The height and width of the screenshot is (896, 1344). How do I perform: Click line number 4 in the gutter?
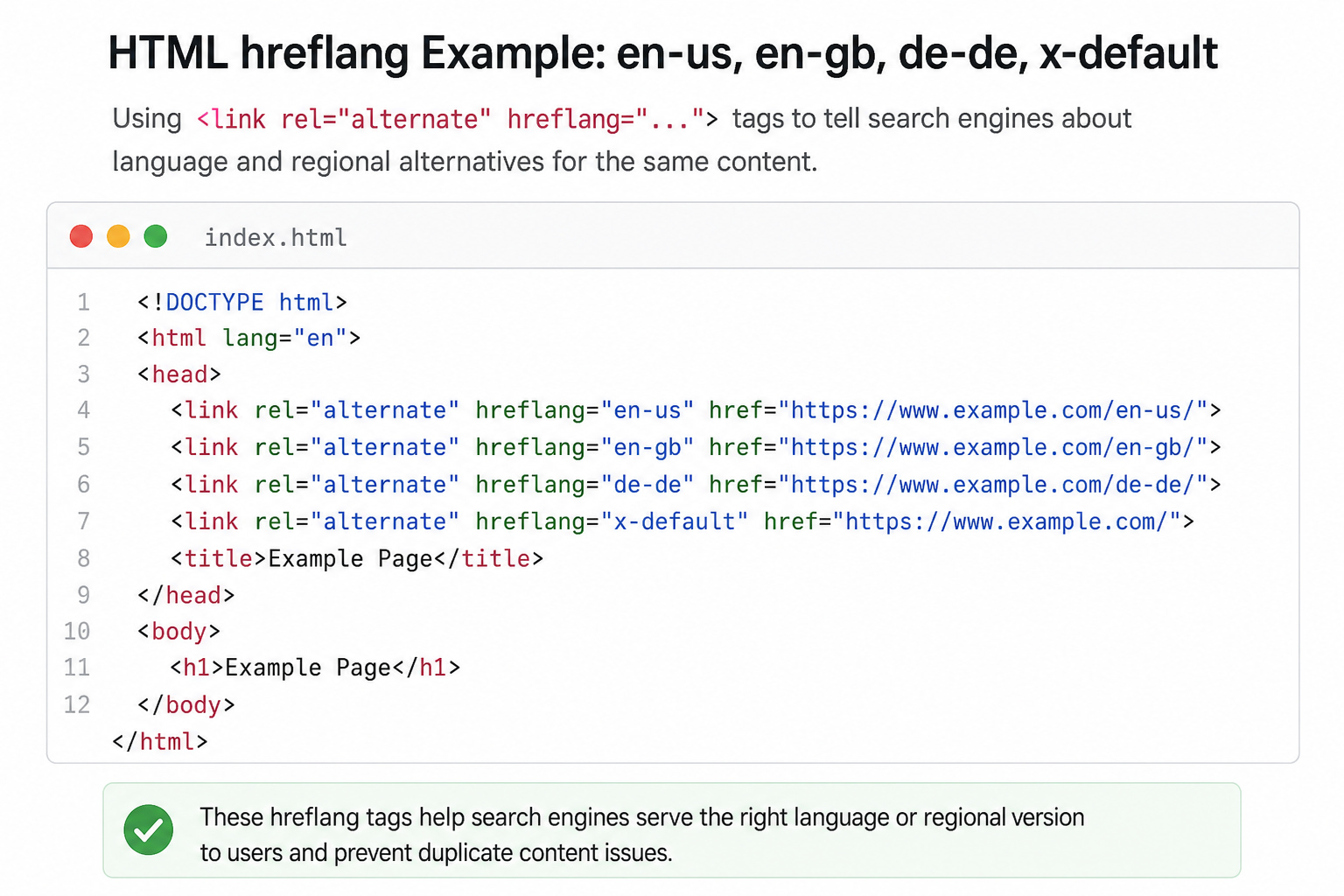(84, 410)
